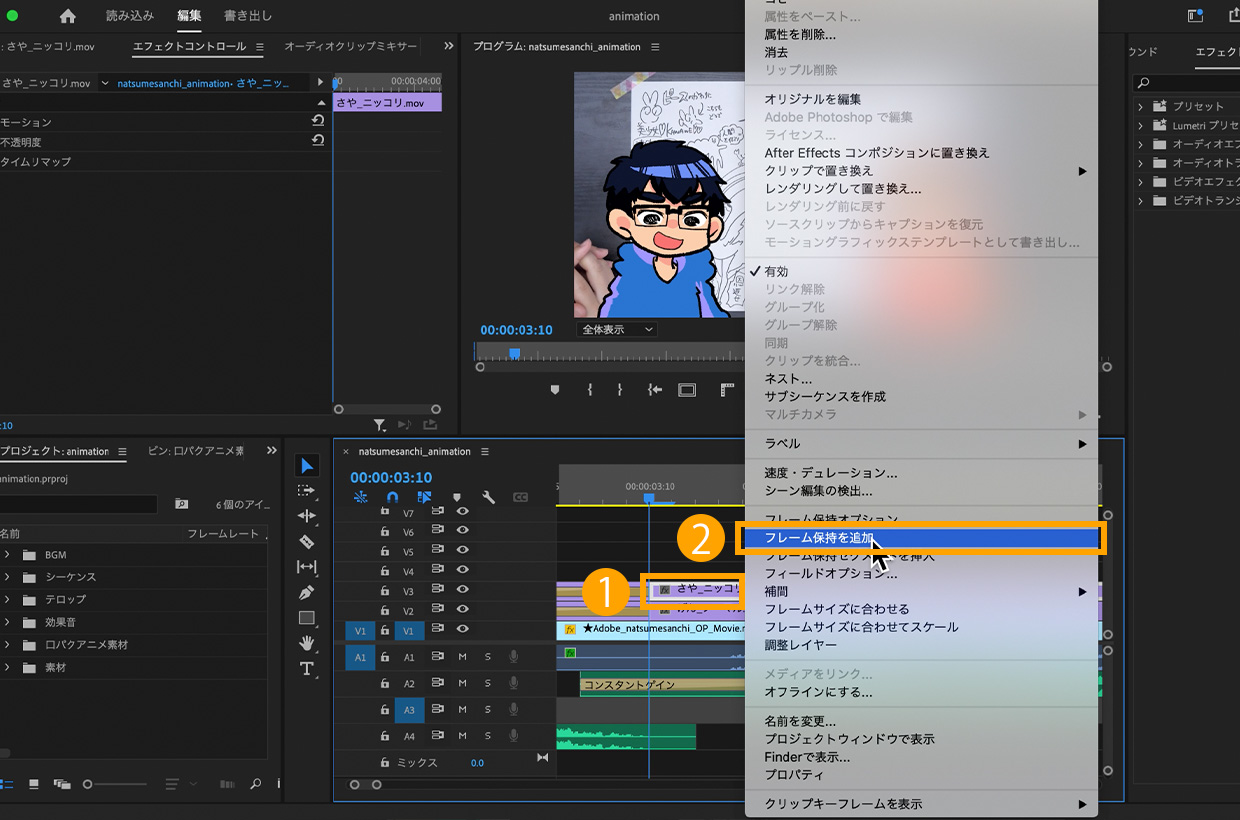Add a marker in the timeline header

click(457, 497)
